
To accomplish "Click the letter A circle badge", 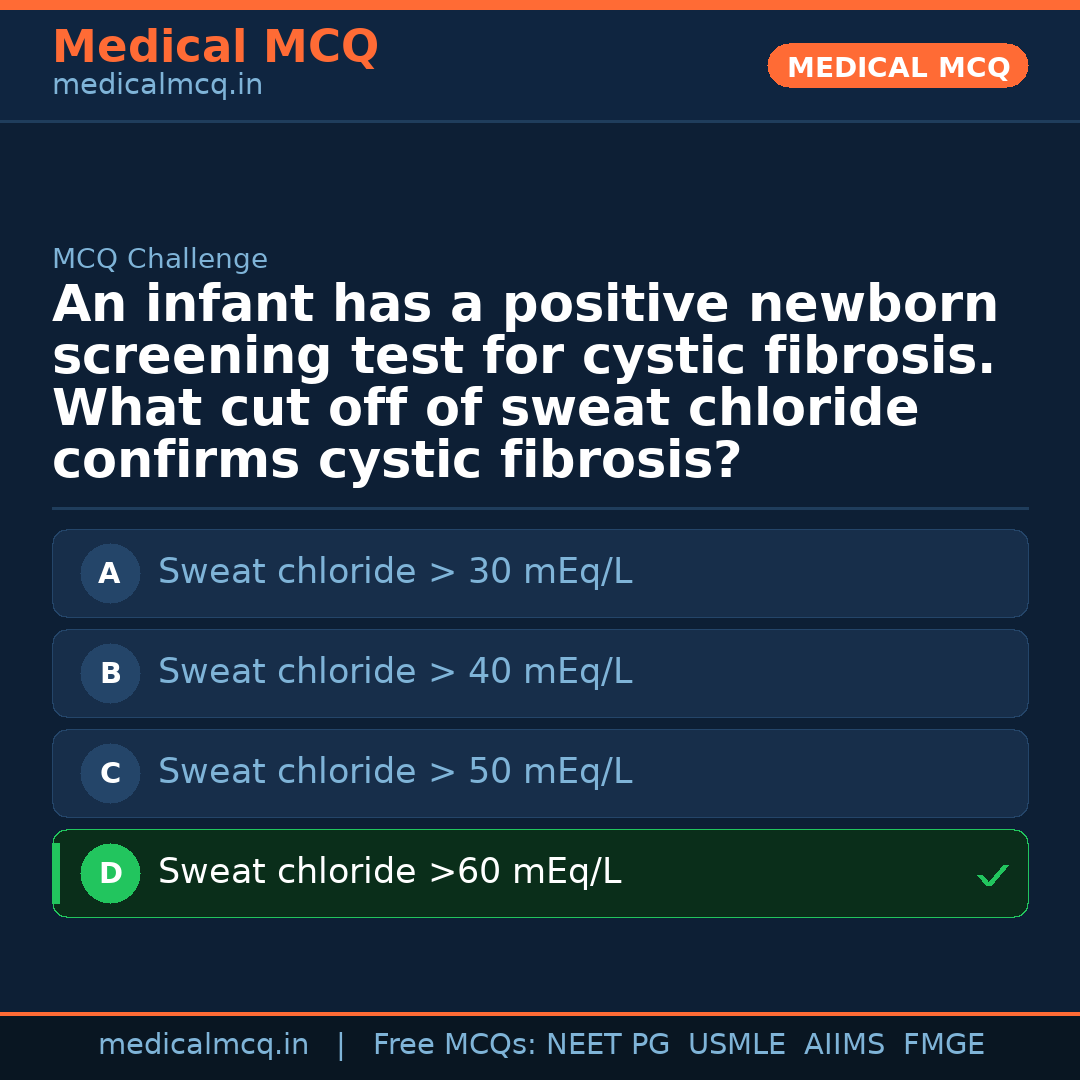I will coord(110,574).
